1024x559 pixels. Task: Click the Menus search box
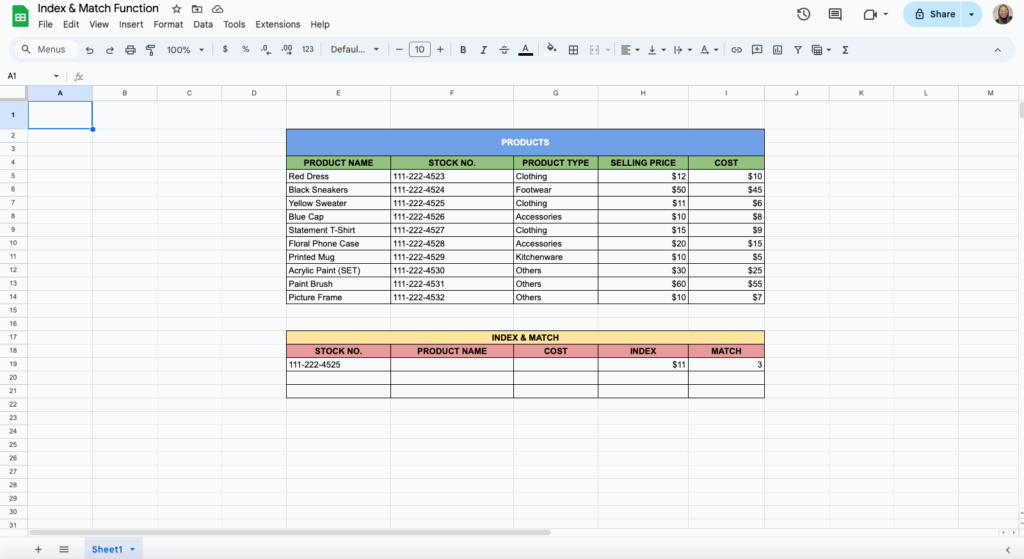pyautogui.click(x=44, y=50)
